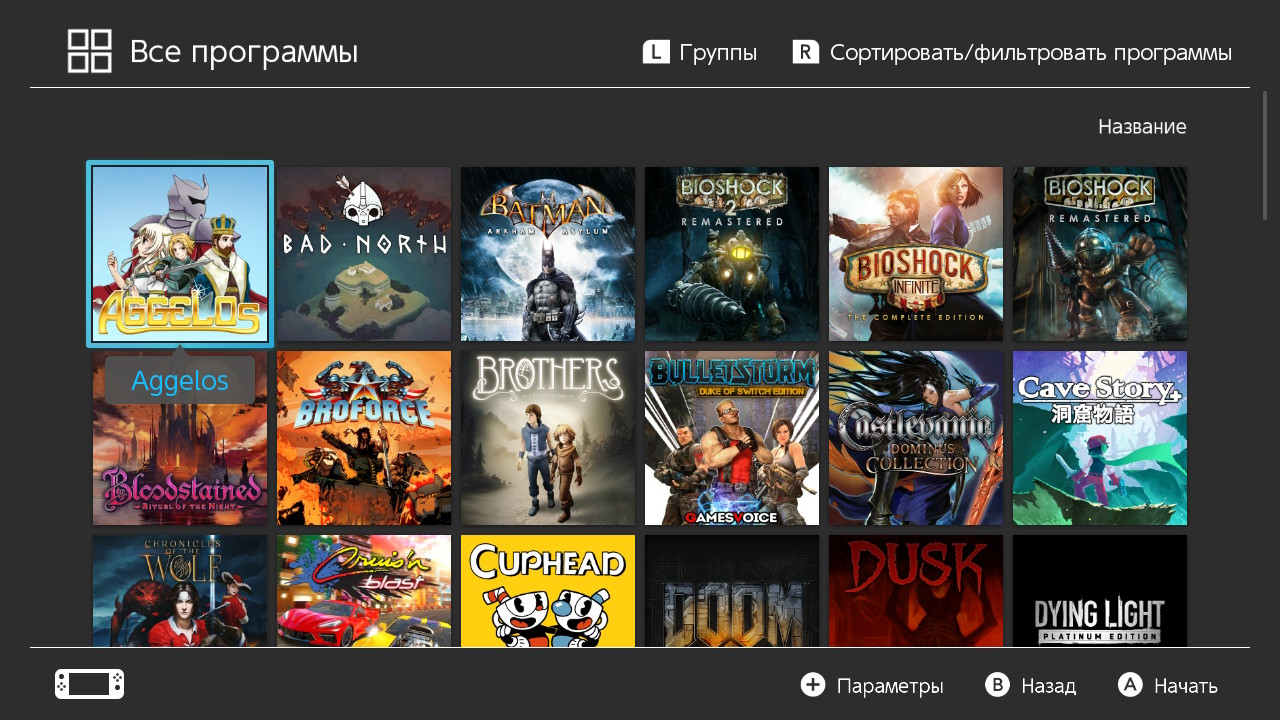Launch Cruis'n Blast

coord(364,591)
